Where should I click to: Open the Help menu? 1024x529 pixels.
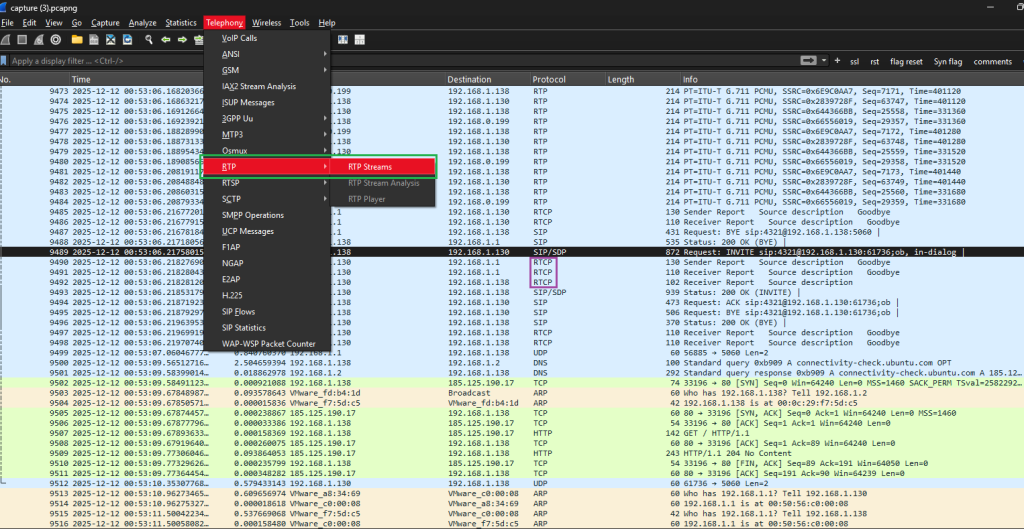327,23
